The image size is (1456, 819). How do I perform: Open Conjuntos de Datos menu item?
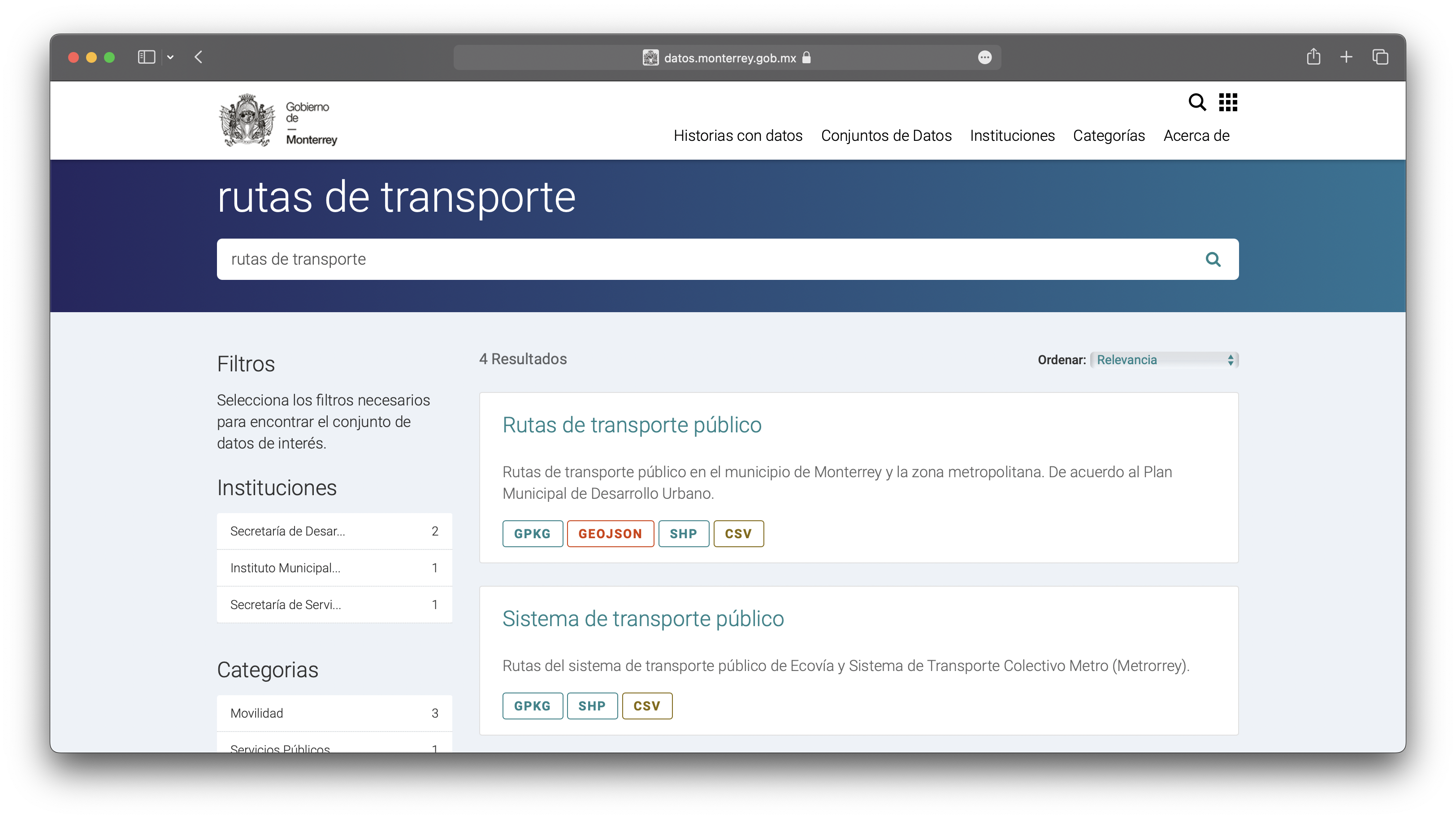point(886,136)
